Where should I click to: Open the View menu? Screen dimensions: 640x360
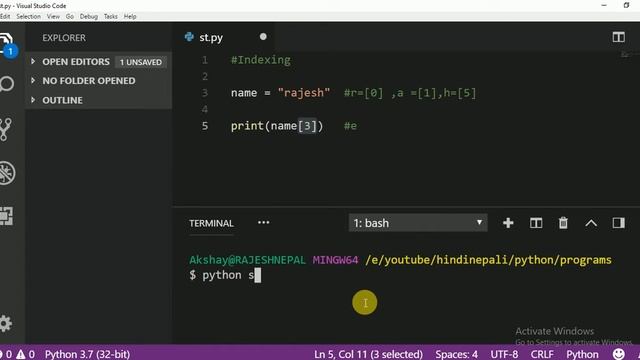tap(53, 16)
